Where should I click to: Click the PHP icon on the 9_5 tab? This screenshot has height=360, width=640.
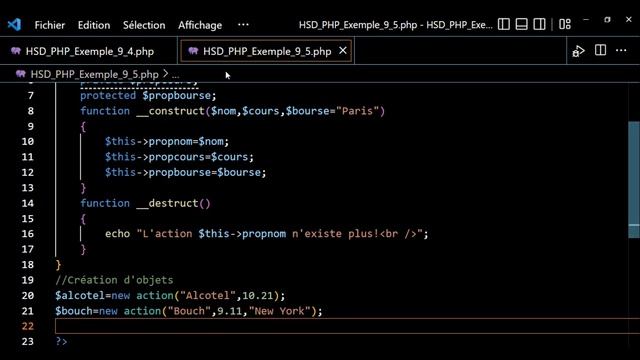tap(193, 51)
